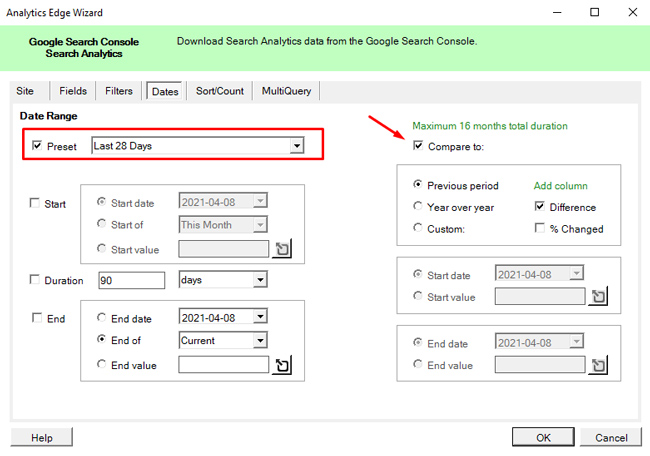
Task: Select the Year over year option
Action: click(418, 206)
